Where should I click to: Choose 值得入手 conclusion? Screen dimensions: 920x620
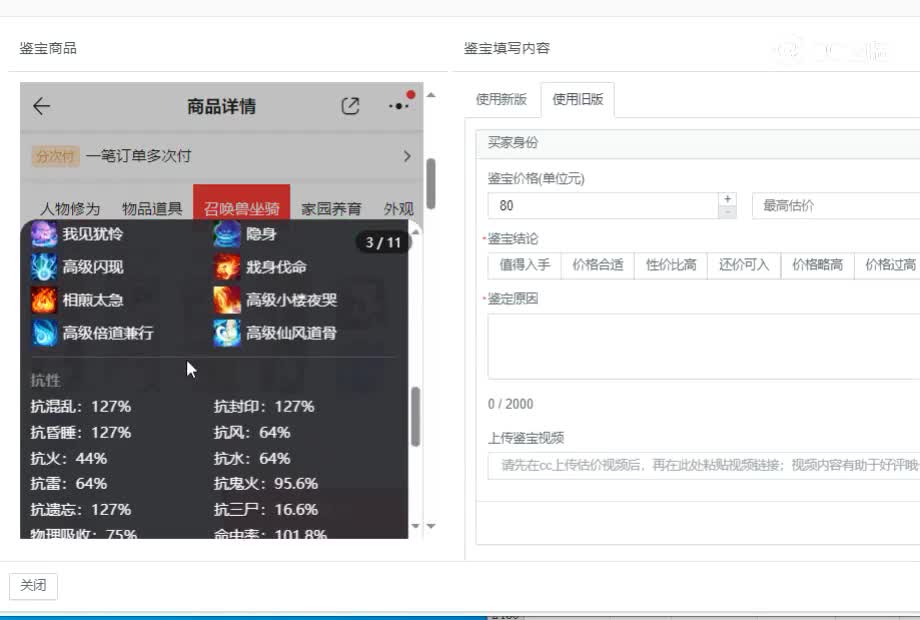525,265
